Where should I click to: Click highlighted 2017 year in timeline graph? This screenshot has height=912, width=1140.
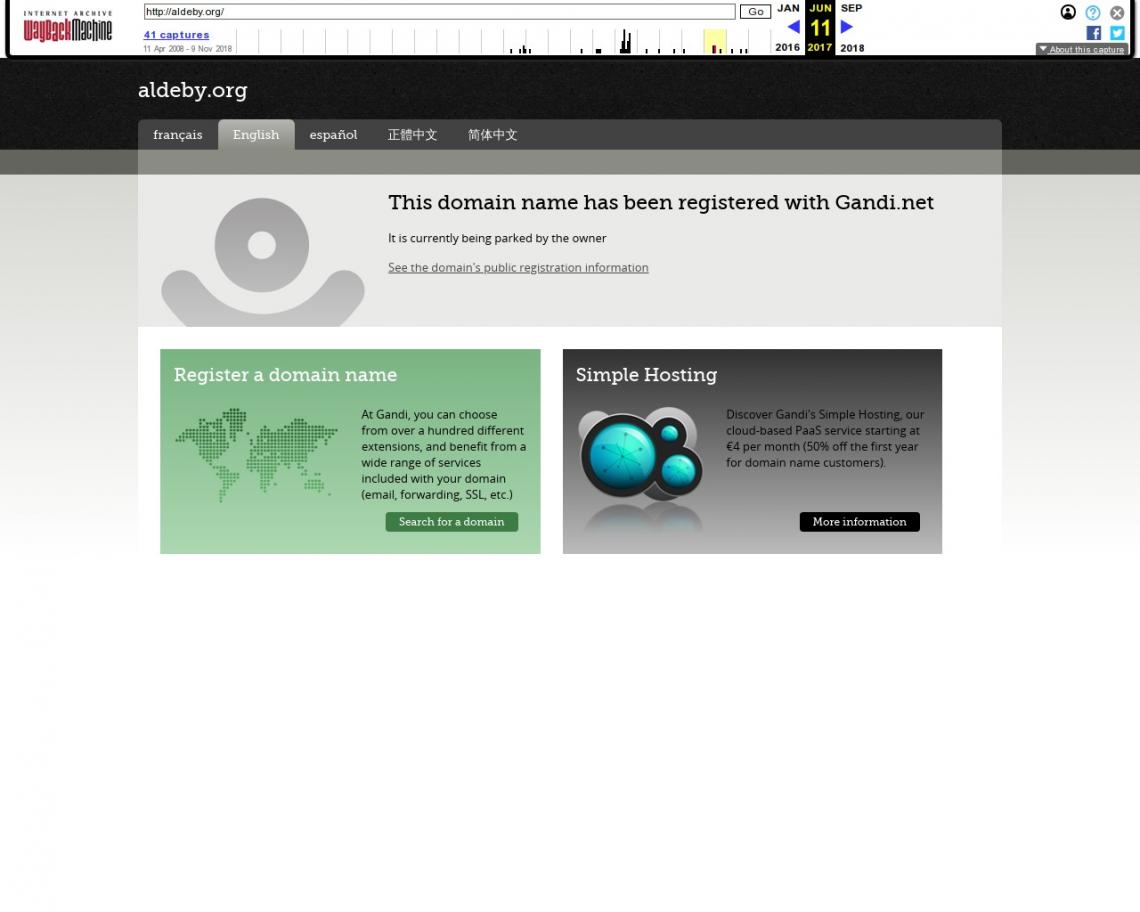point(715,41)
